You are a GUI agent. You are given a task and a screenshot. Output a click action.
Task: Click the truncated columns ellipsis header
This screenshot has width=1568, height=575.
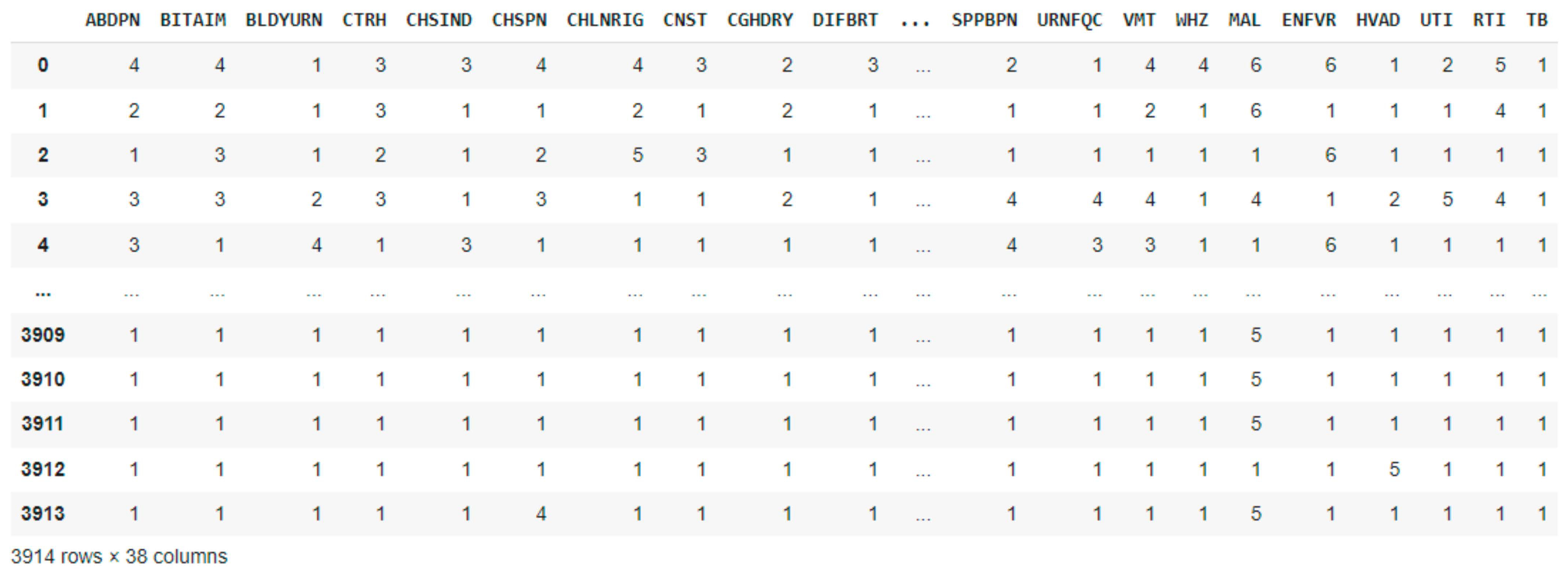click(915, 21)
